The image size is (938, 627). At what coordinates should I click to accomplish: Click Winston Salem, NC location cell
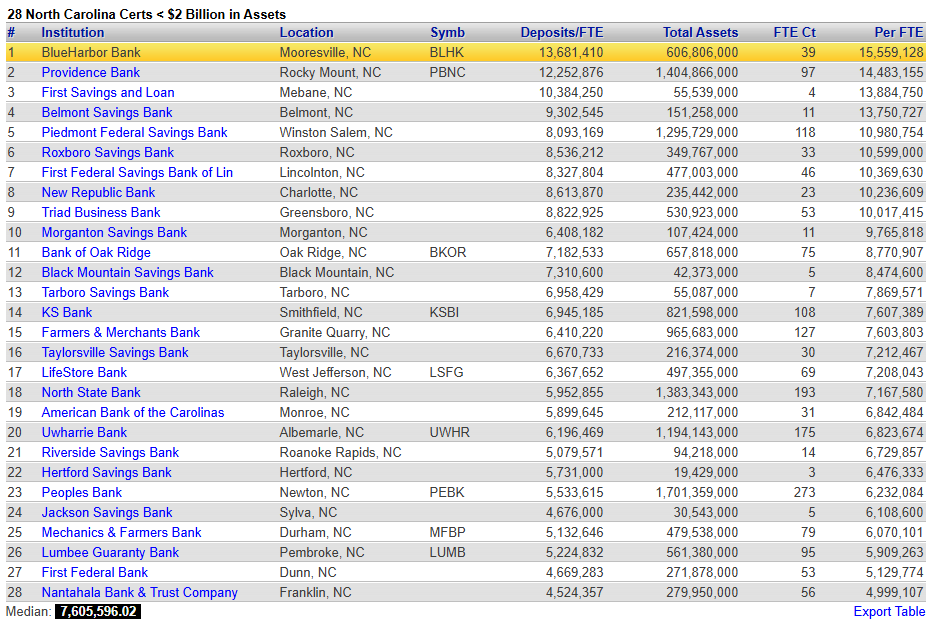336,133
